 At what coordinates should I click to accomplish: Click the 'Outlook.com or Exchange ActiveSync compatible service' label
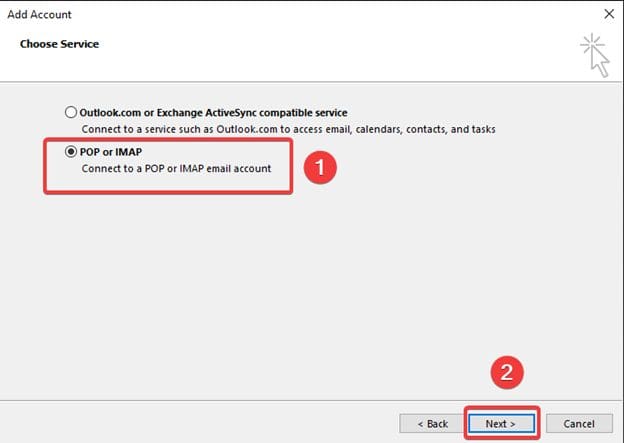(x=213, y=113)
